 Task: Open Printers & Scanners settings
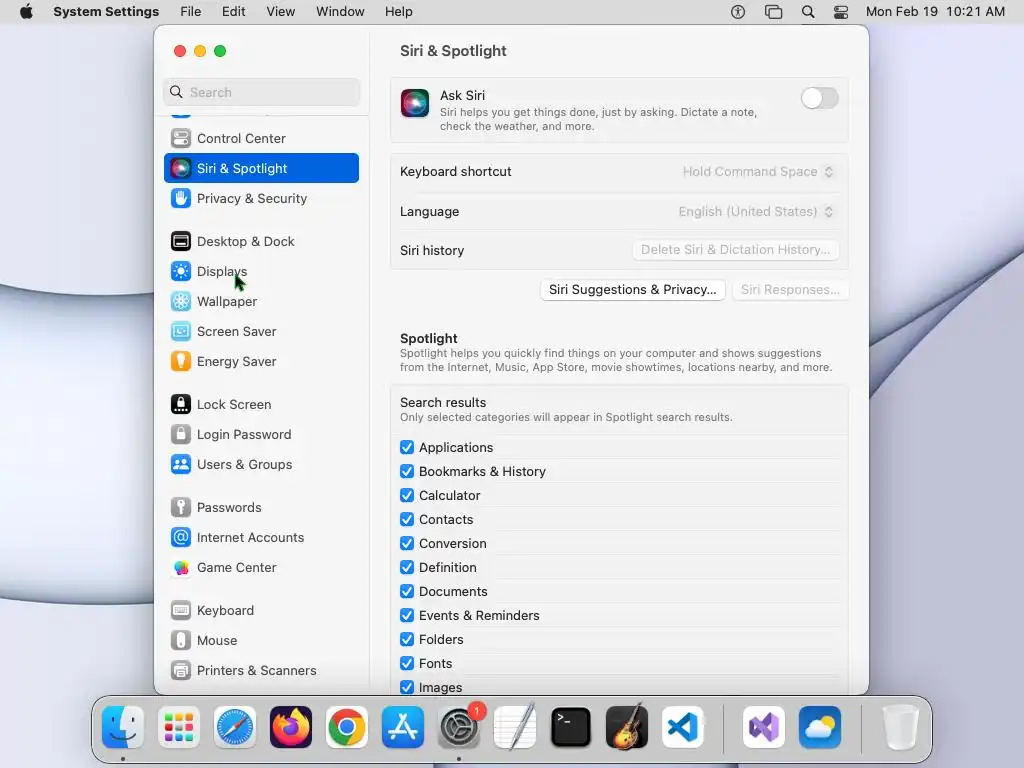click(261, 671)
